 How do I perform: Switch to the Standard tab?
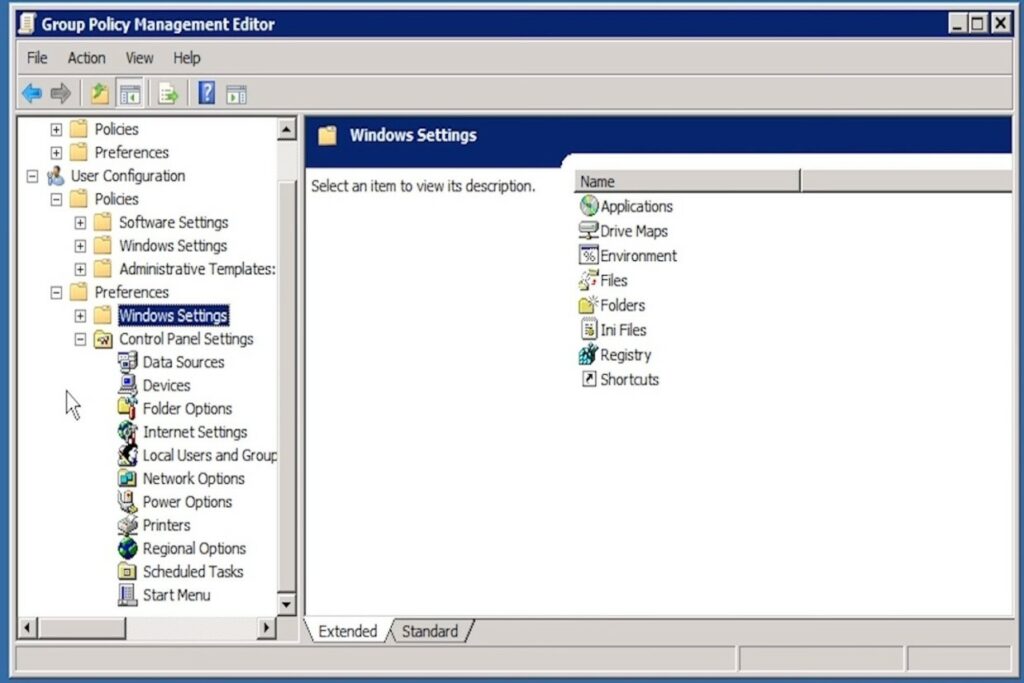coord(429,631)
